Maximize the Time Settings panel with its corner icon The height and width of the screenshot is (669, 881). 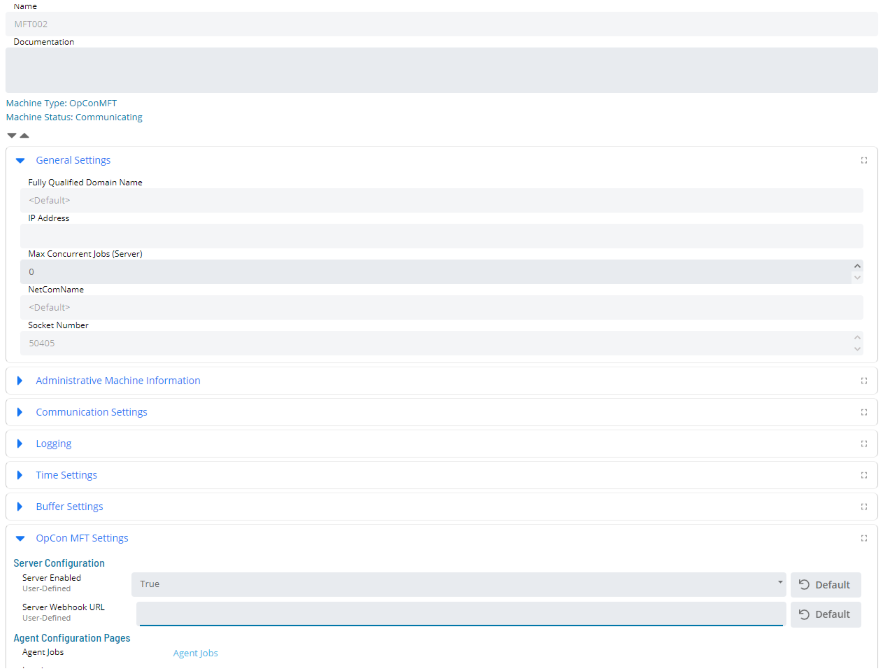pyautogui.click(x=864, y=475)
